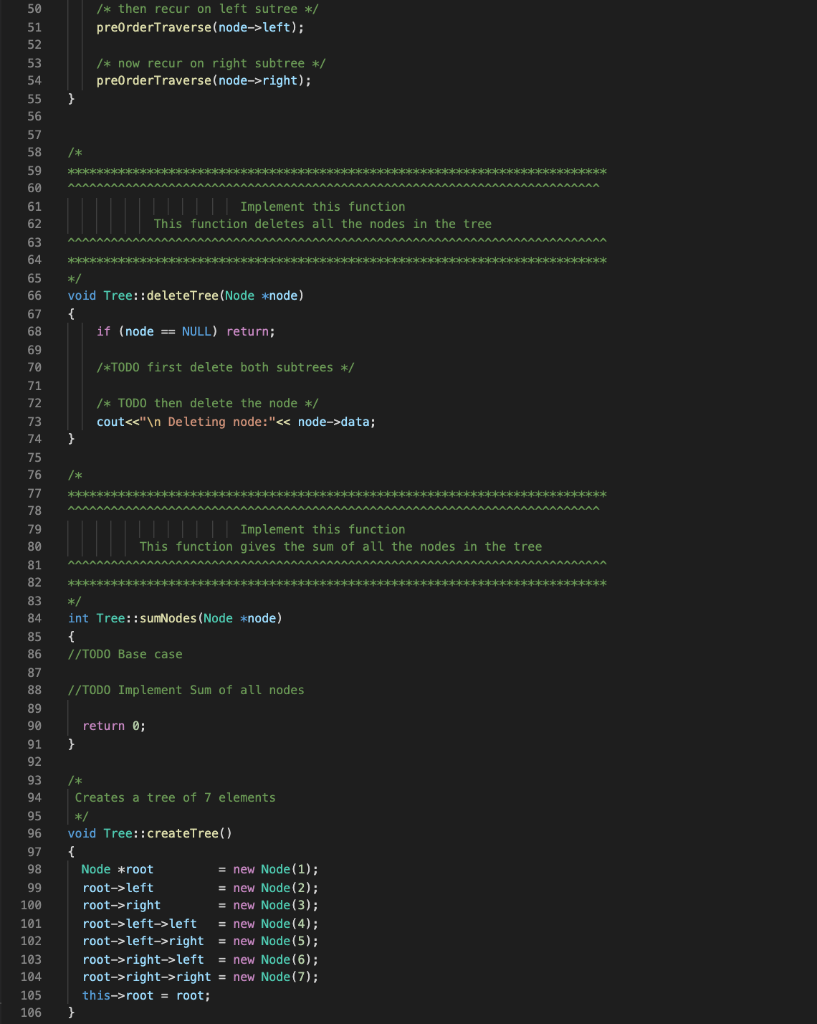Click line number 73 in the gutter
This screenshot has height=1024, width=817.
[34, 422]
